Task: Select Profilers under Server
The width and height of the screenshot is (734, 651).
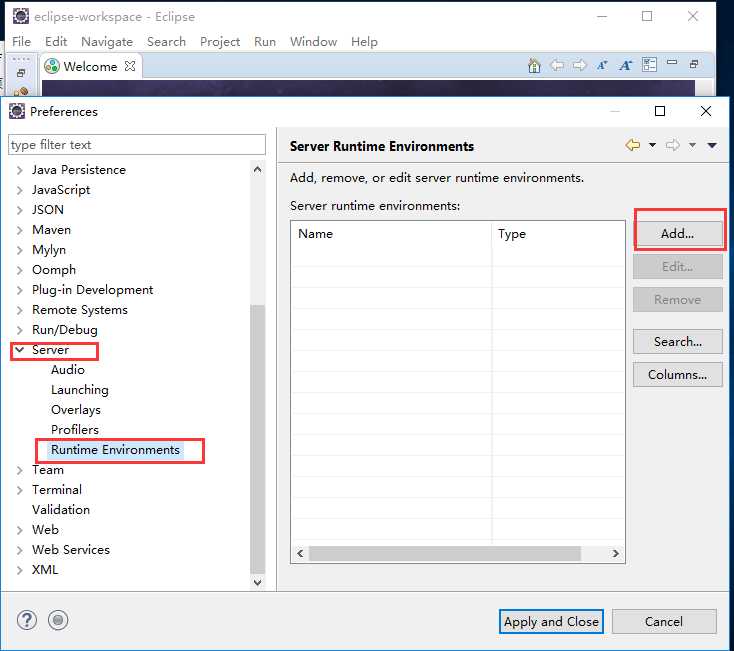Action: [x=75, y=430]
